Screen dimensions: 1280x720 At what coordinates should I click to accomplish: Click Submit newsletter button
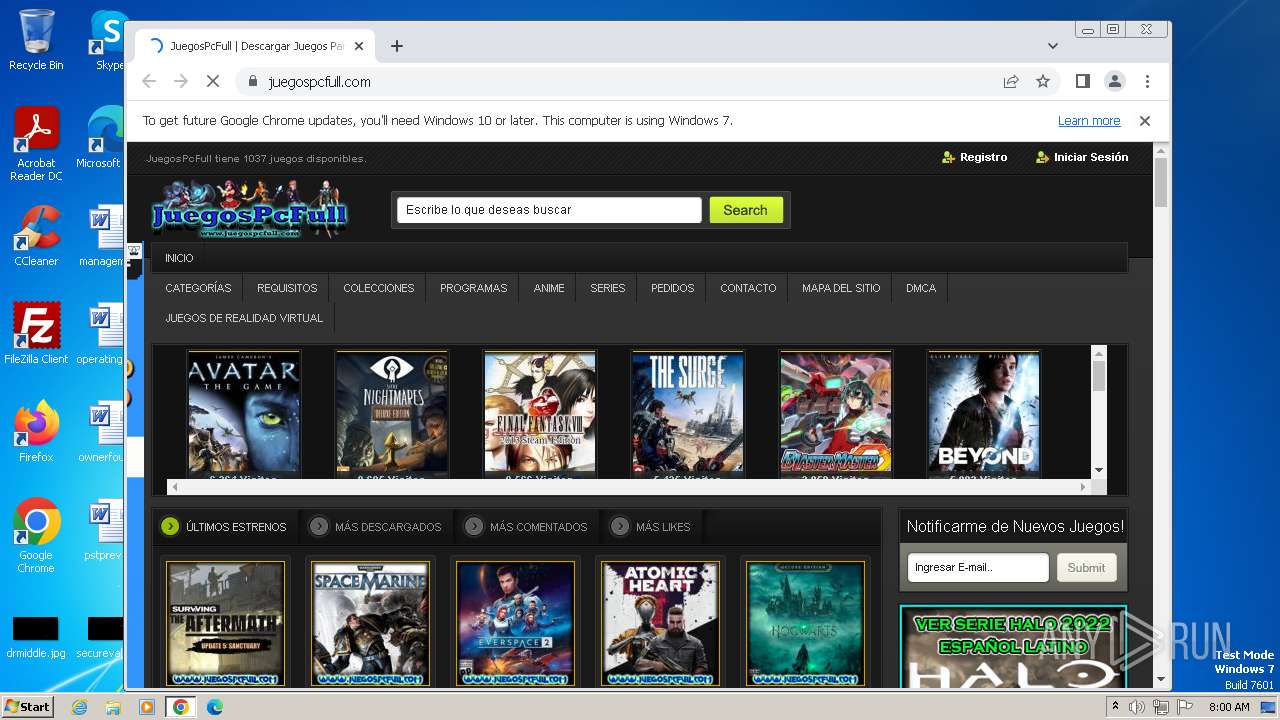point(1086,567)
